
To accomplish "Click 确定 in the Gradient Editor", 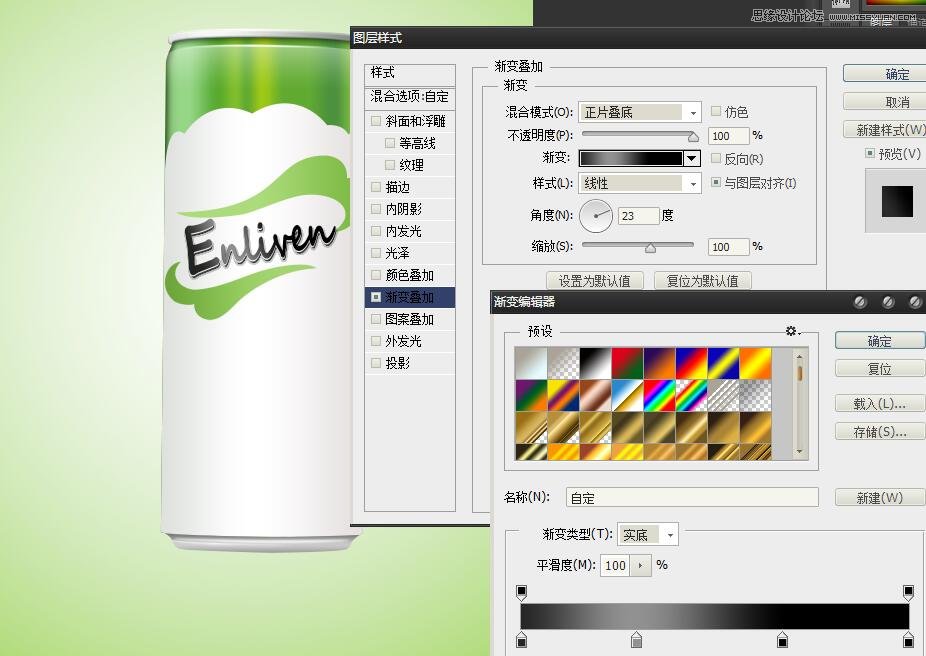I will (x=879, y=341).
